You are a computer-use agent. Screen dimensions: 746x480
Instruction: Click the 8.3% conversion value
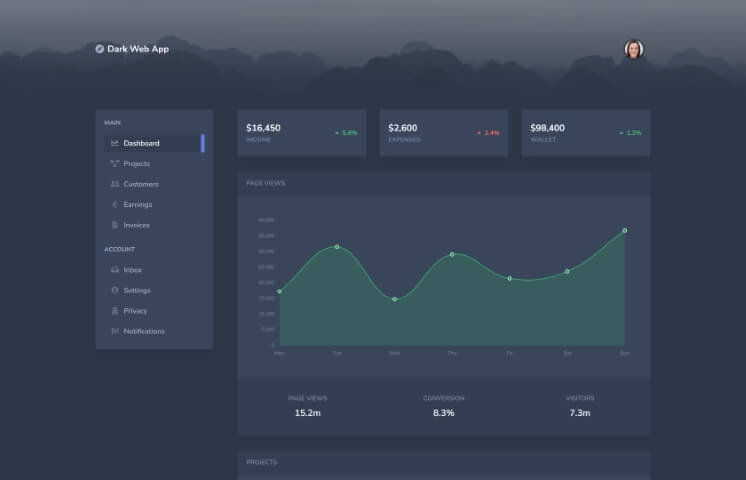click(x=443, y=413)
